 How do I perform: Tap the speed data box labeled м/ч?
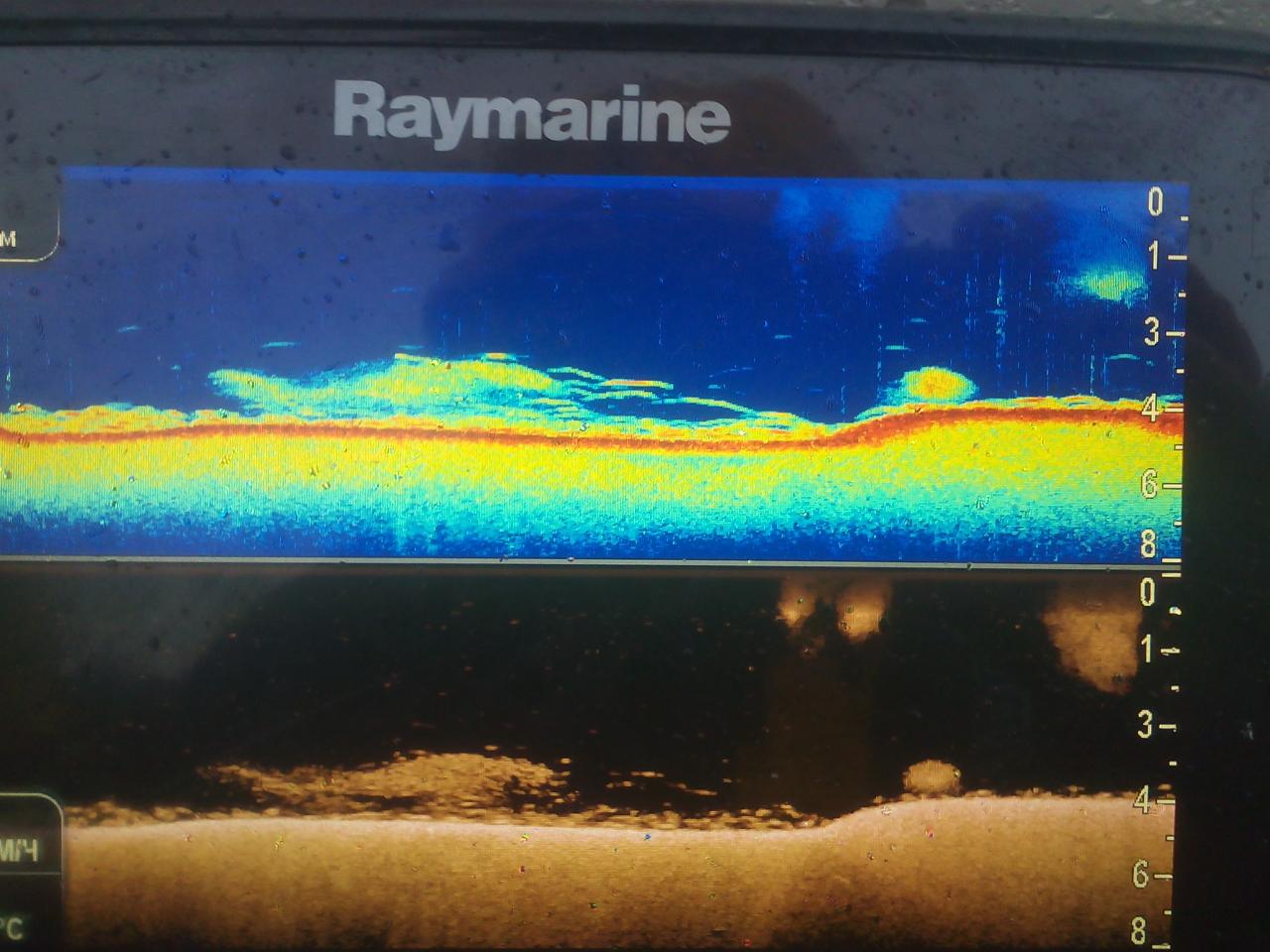(28, 848)
